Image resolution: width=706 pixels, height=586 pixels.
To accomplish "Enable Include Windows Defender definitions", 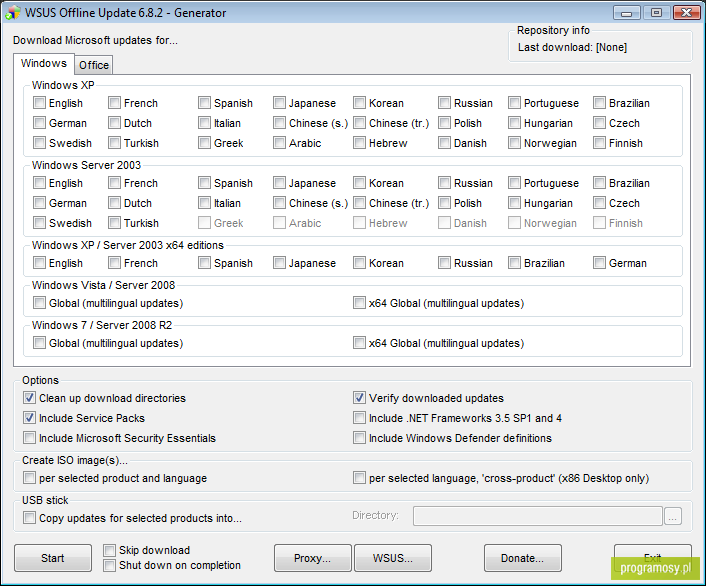I will tap(359, 438).
